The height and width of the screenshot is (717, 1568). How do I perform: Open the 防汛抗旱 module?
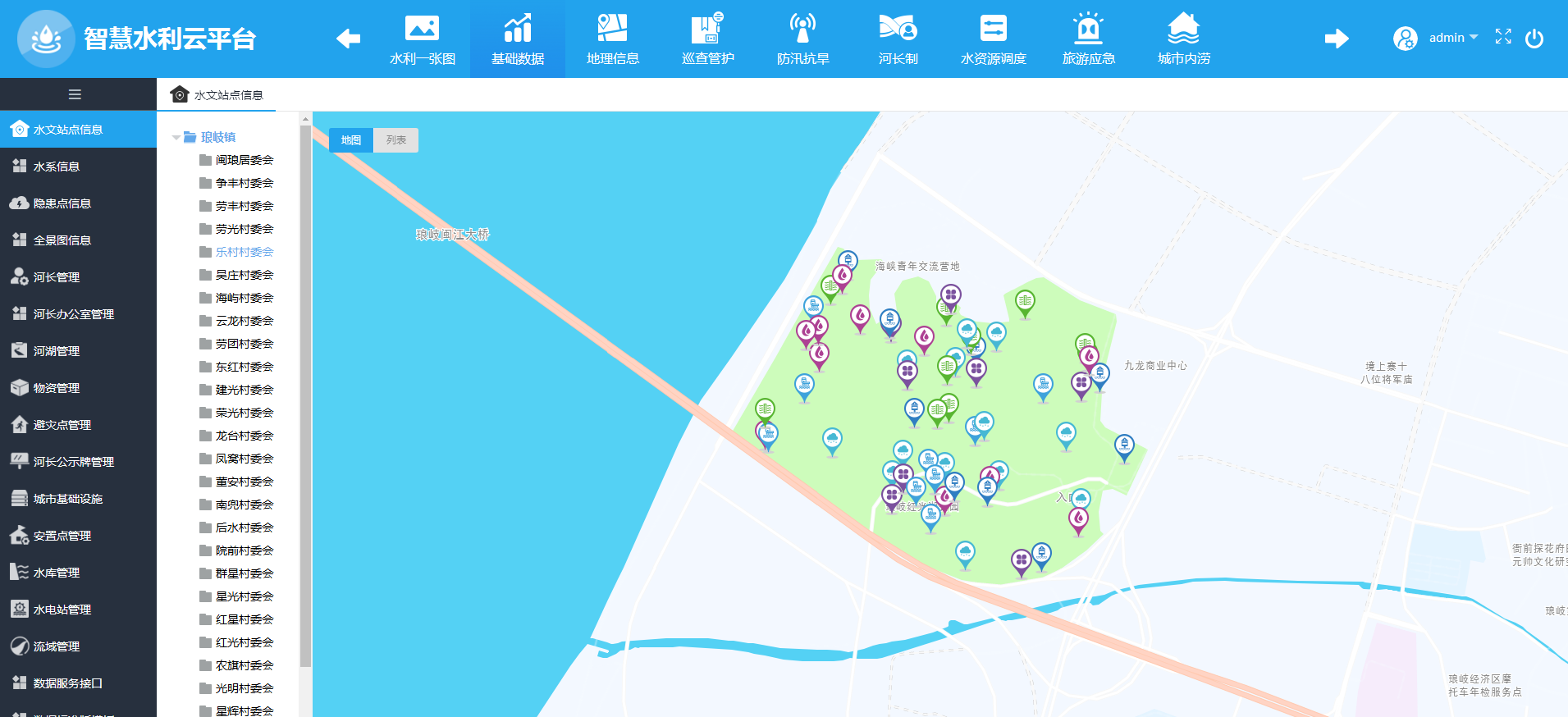[x=802, y=39]
